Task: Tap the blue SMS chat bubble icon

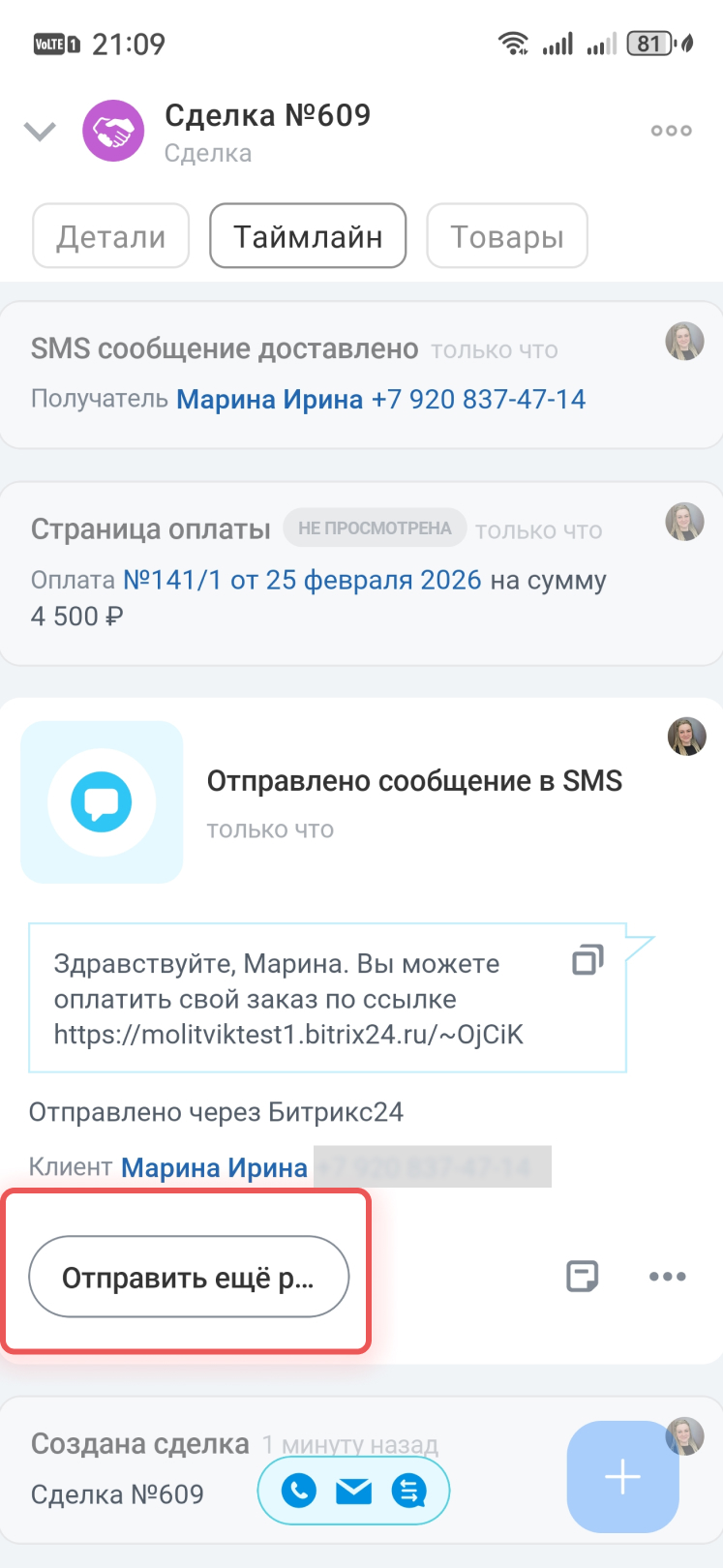Action: click(x=102, y=802)
